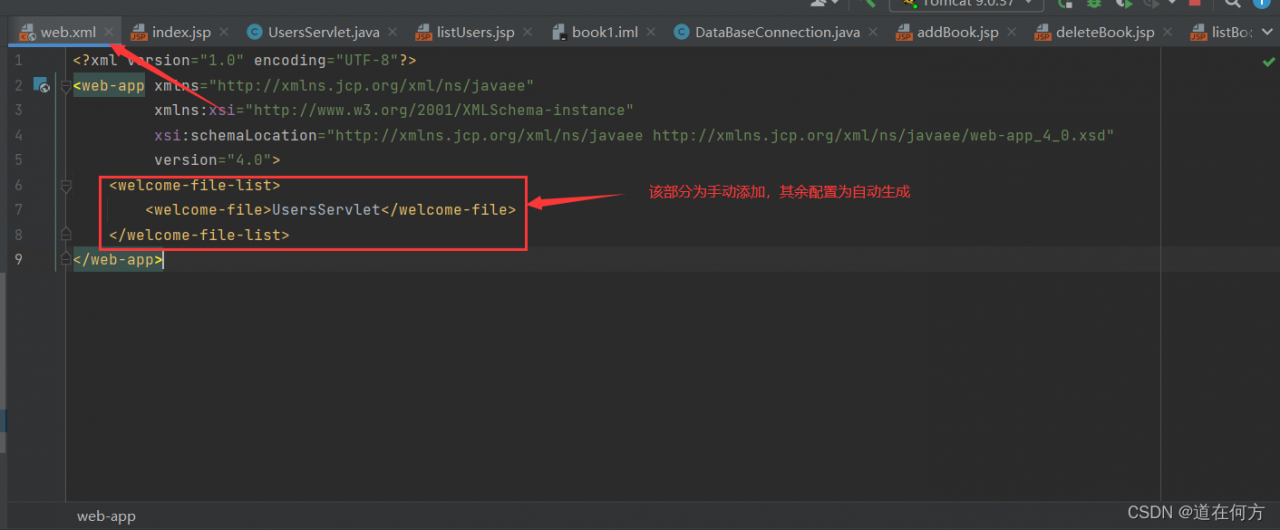Close the web.xml tab
Viewport: 1280px width, 530px height.
[109, 33]
